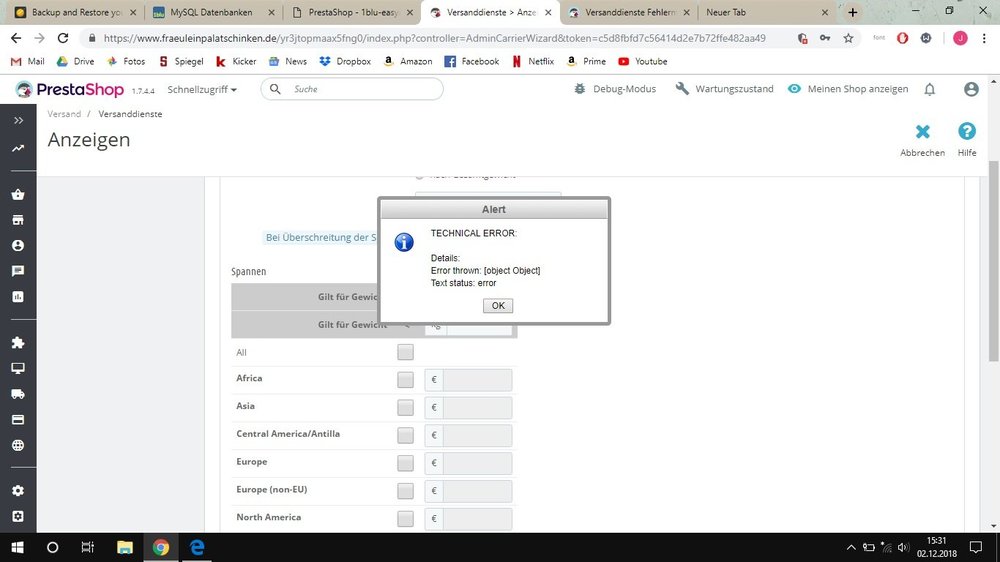The image size is (1000, 562).
Task: Open Advanced Parameters icon at the sidebar bottom
Action: point(18,516)
